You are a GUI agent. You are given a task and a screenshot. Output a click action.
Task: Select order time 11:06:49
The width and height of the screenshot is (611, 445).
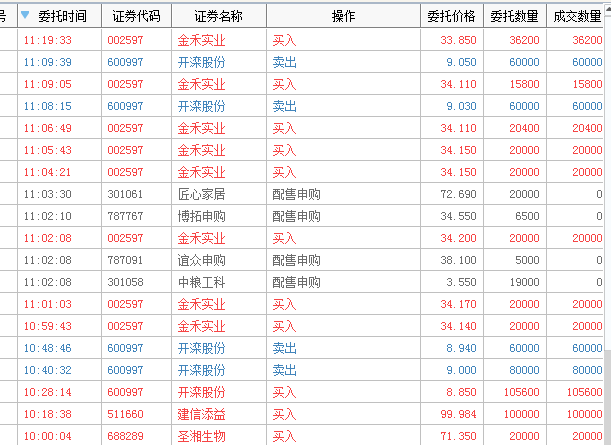[48, 128]
